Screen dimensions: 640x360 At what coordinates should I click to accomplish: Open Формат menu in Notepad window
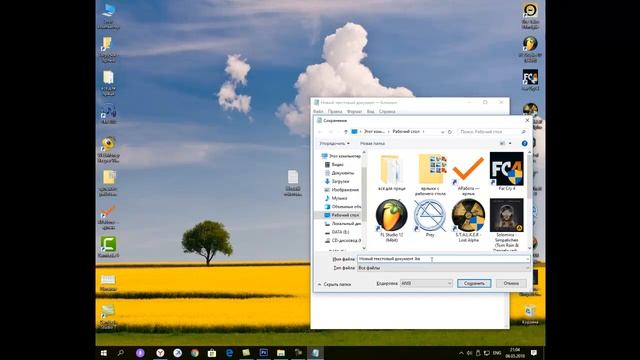tap(354, 111)
